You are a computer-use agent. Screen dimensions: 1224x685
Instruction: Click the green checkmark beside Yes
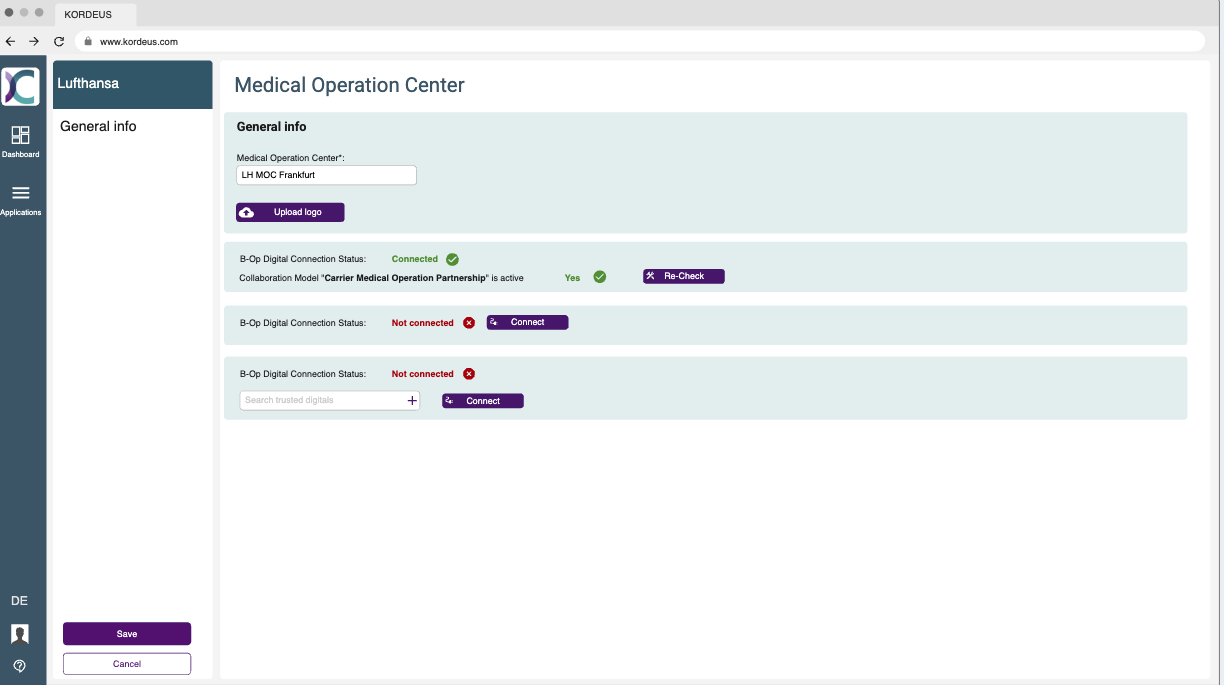[x=600, y=277]
